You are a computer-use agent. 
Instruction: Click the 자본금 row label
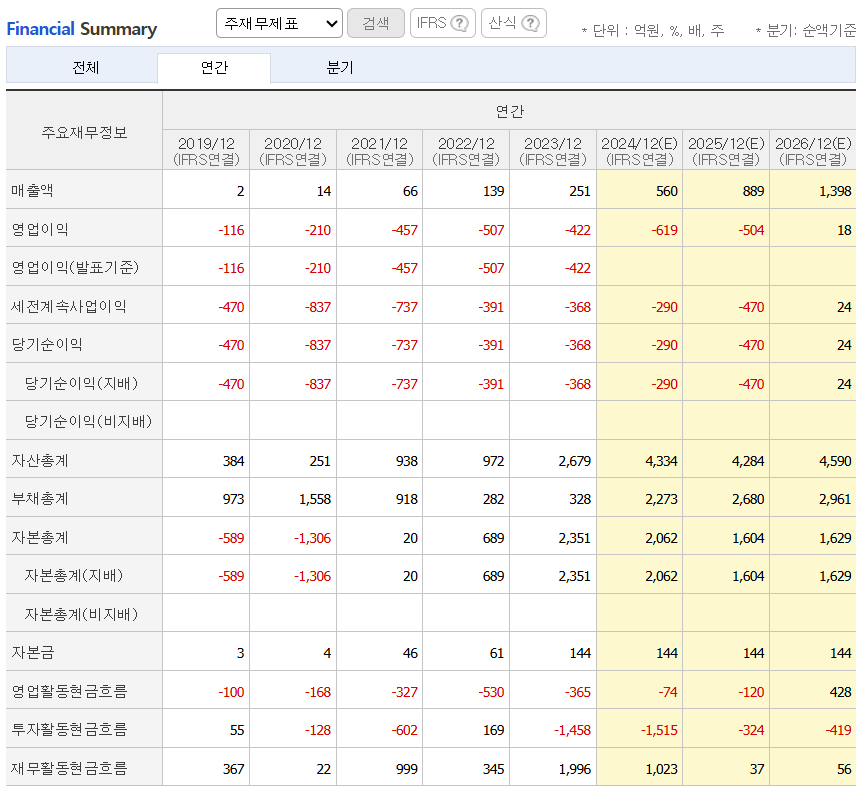click(x=33, y=653)
